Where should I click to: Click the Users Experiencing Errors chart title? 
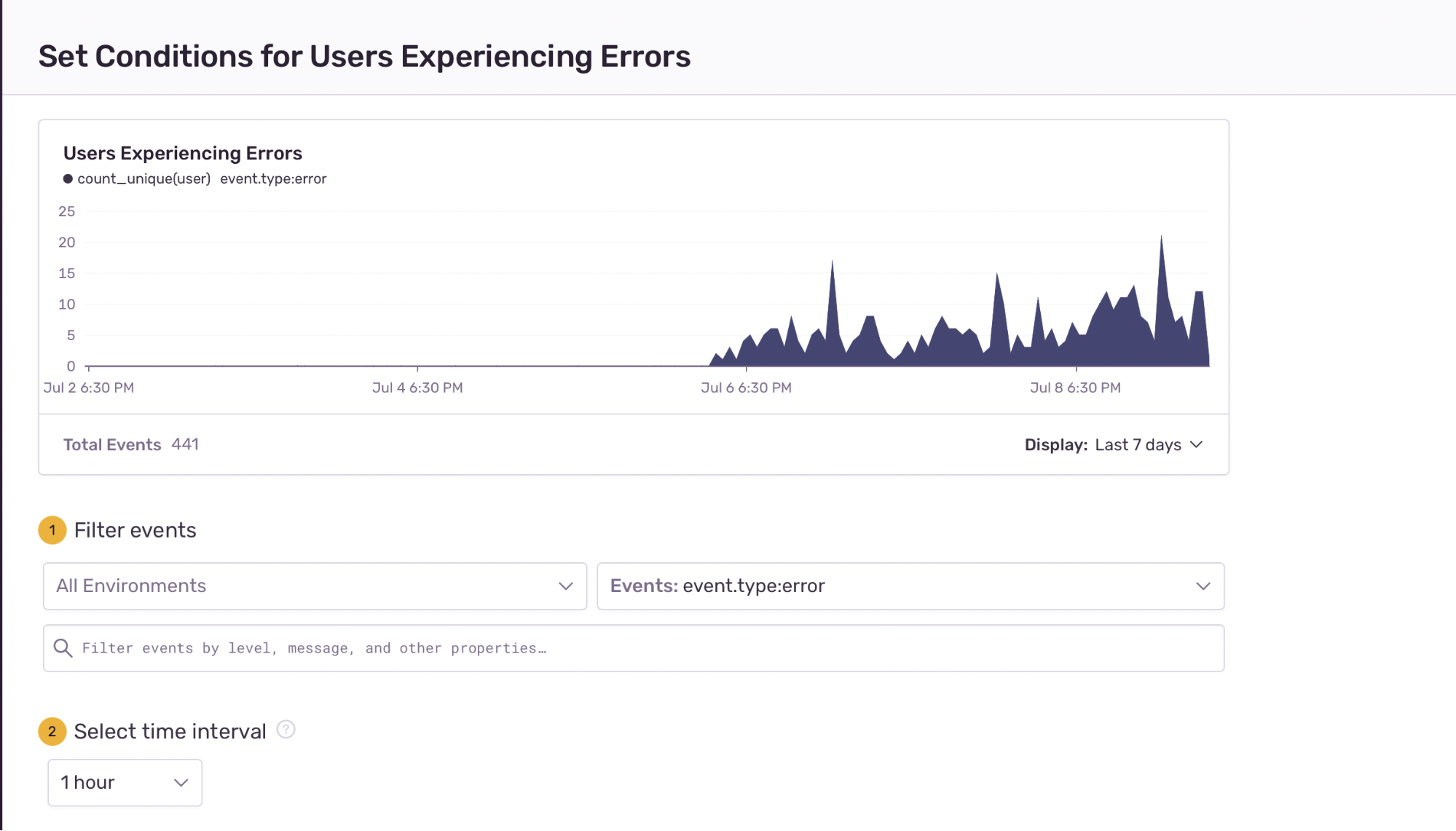pos(182,154)
